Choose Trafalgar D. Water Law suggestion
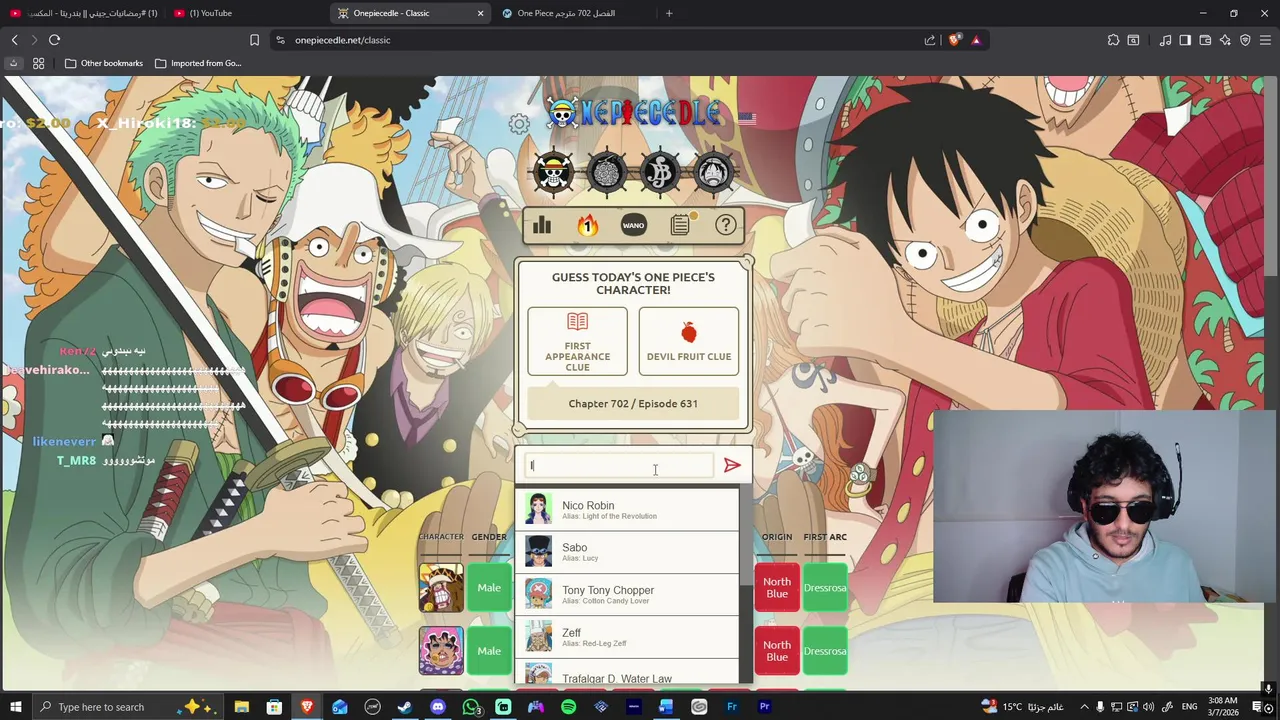This screenshot has height=720, width=1280. [627, 673]
